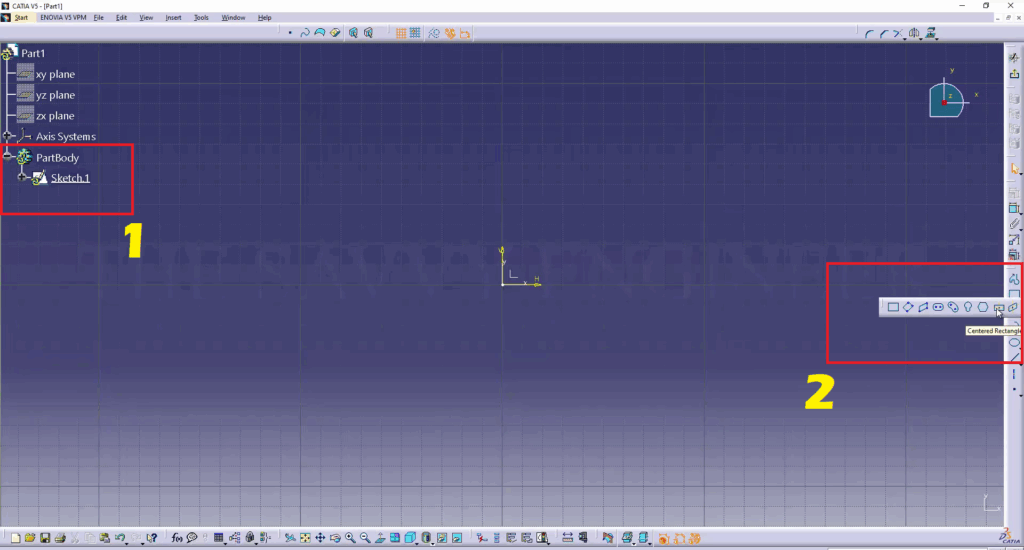
Task: Collapse the PartBody tree node
Action: [8, 157]
